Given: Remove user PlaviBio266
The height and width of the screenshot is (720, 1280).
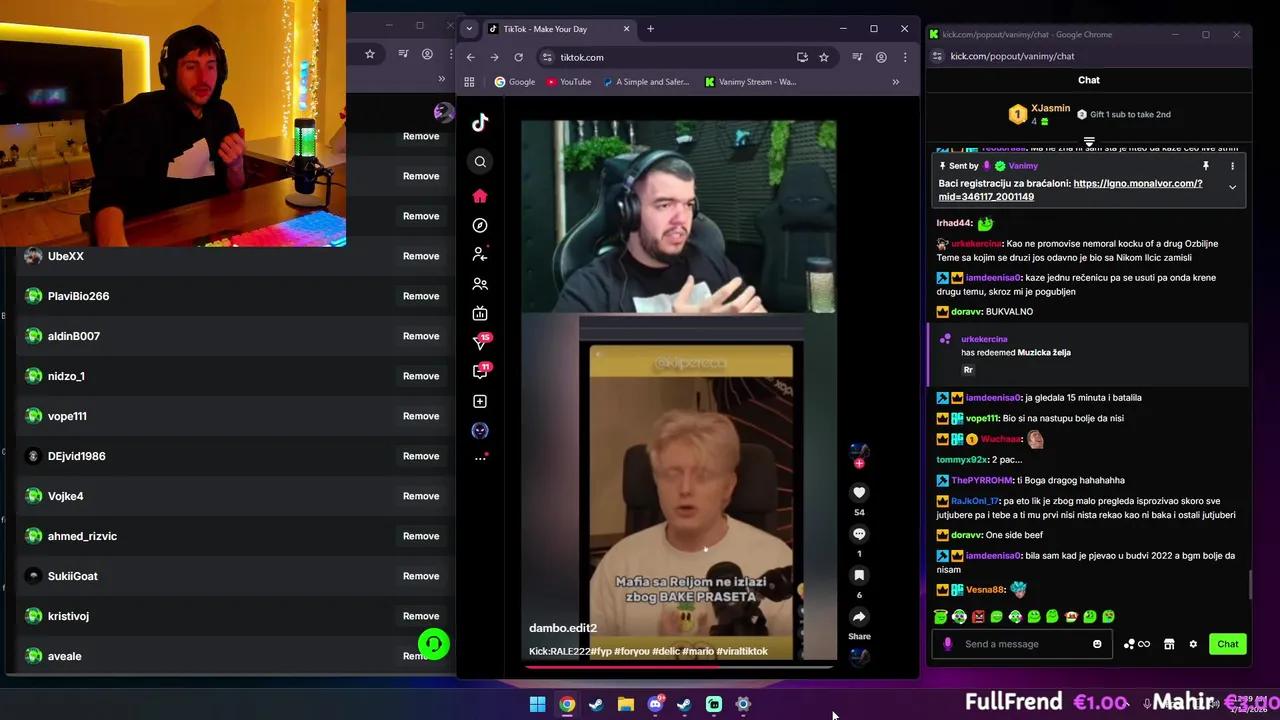Looking at the screenshot, I should point(421,296).
